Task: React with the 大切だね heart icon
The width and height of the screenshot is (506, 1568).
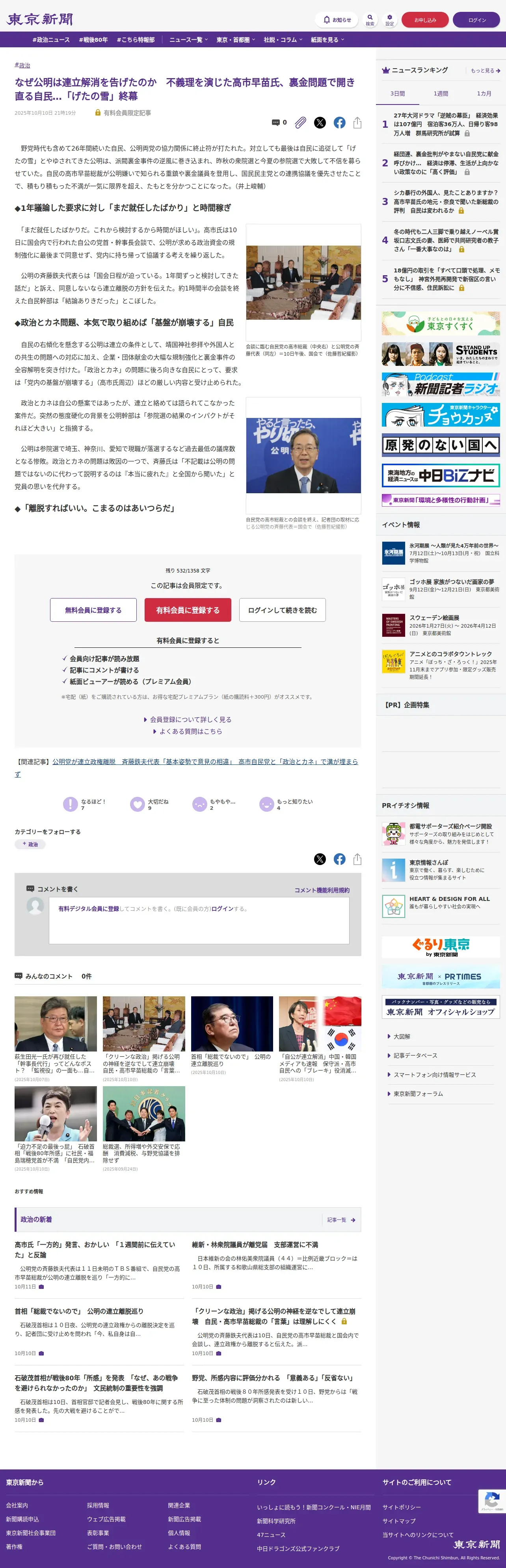Action: (138, 804)
